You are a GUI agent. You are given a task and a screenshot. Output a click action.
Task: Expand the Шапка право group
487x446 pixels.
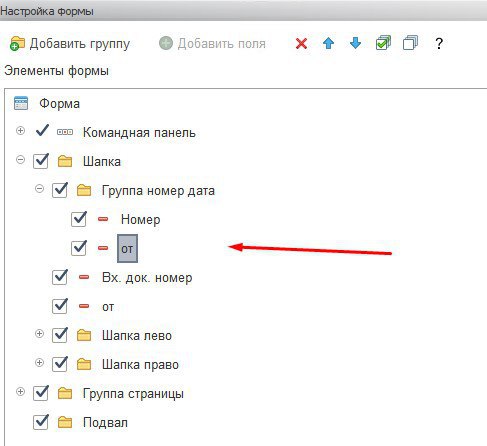pos(39,363)
